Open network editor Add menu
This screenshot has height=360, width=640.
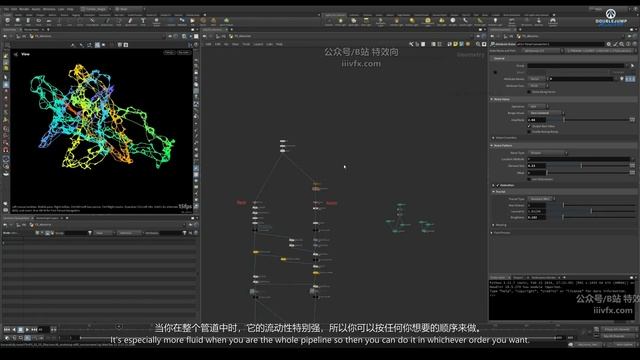point(208,44)
